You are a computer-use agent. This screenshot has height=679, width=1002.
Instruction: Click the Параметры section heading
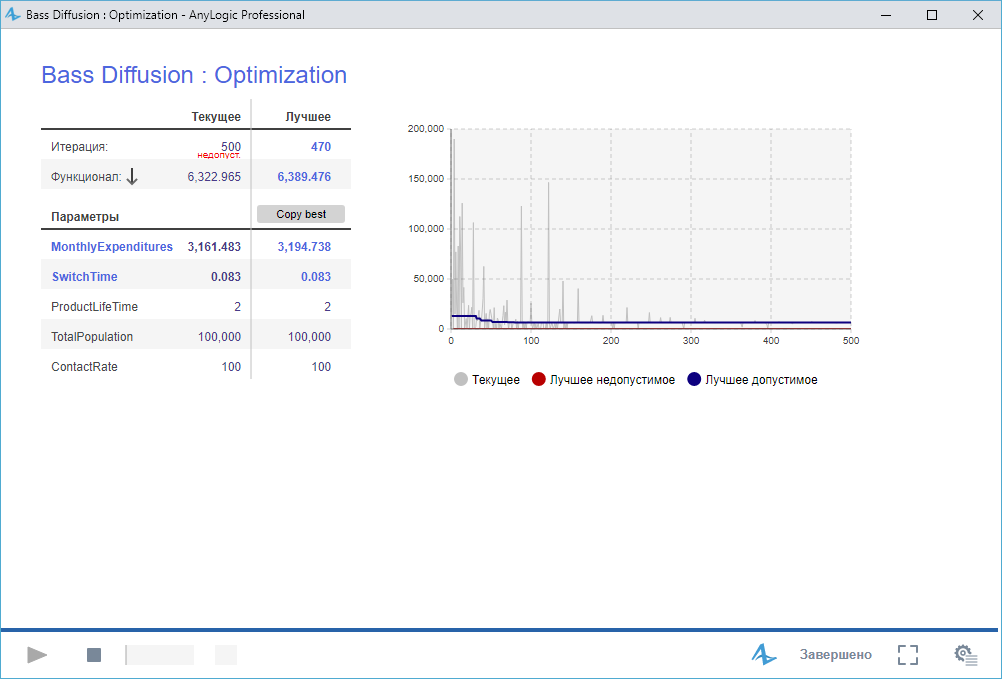(x=85, y=217)
